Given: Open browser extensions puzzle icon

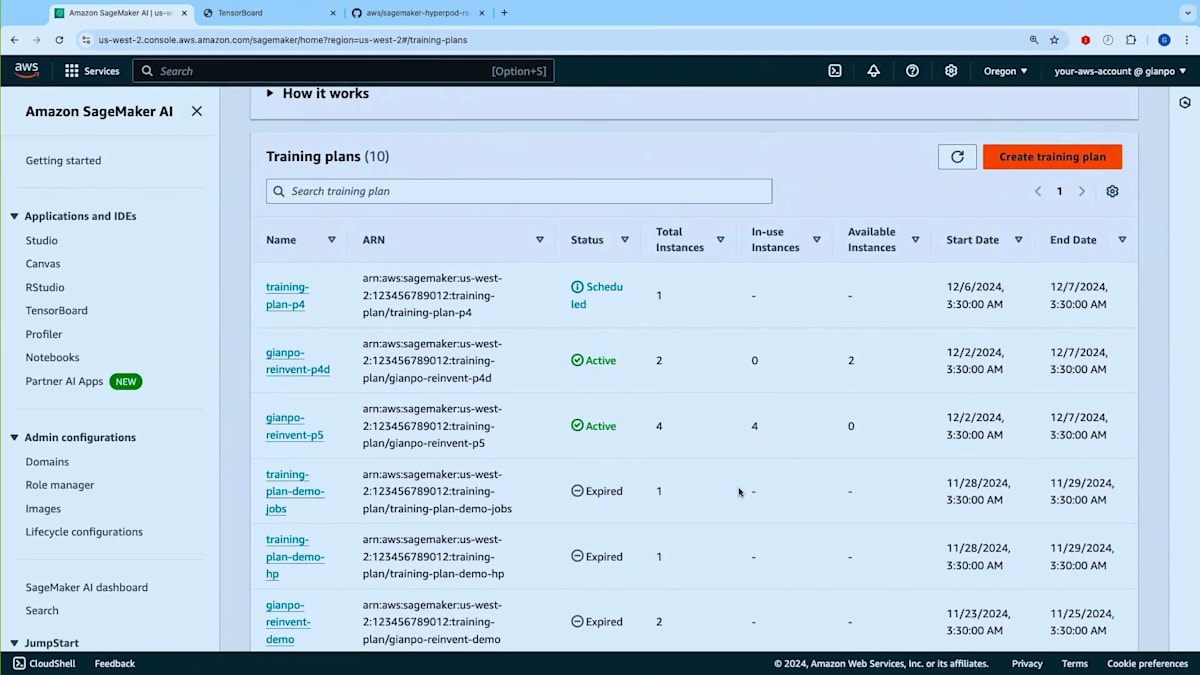Looking at the screenshot, I should point(1131,40).
